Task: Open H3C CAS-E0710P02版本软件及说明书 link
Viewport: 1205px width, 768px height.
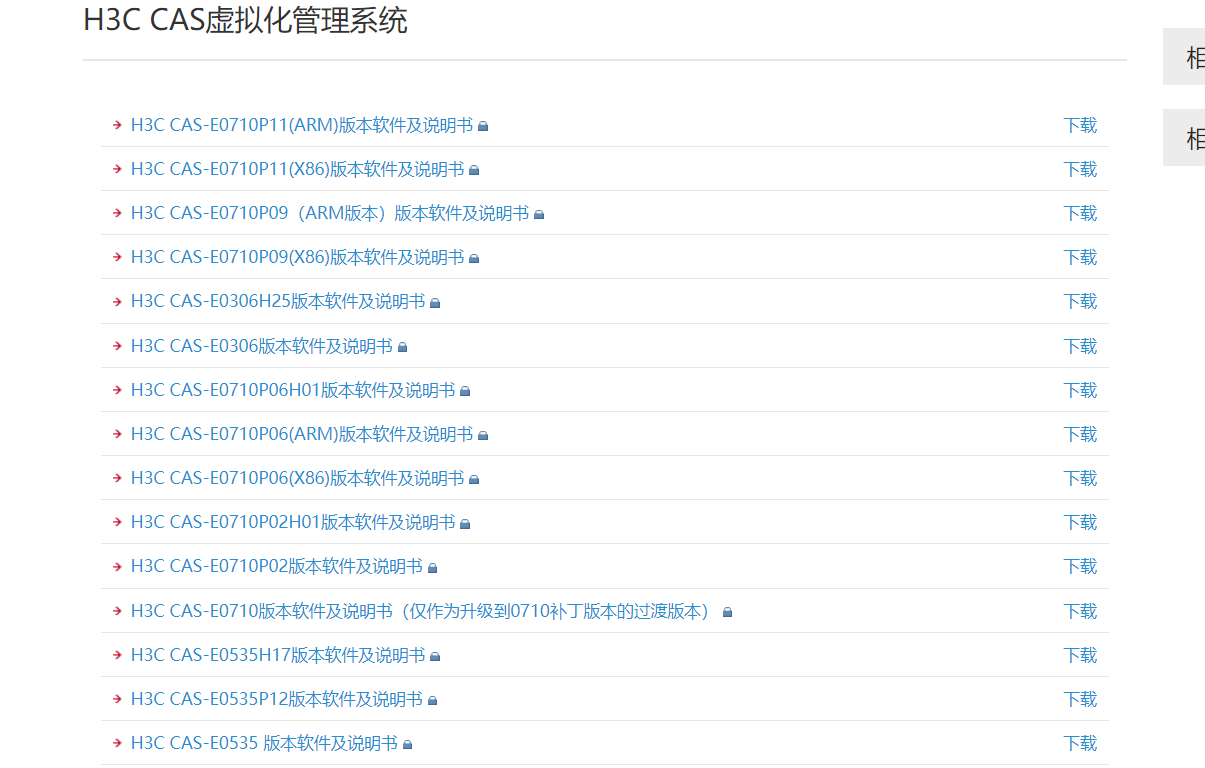Action: (x=277, y=566)
